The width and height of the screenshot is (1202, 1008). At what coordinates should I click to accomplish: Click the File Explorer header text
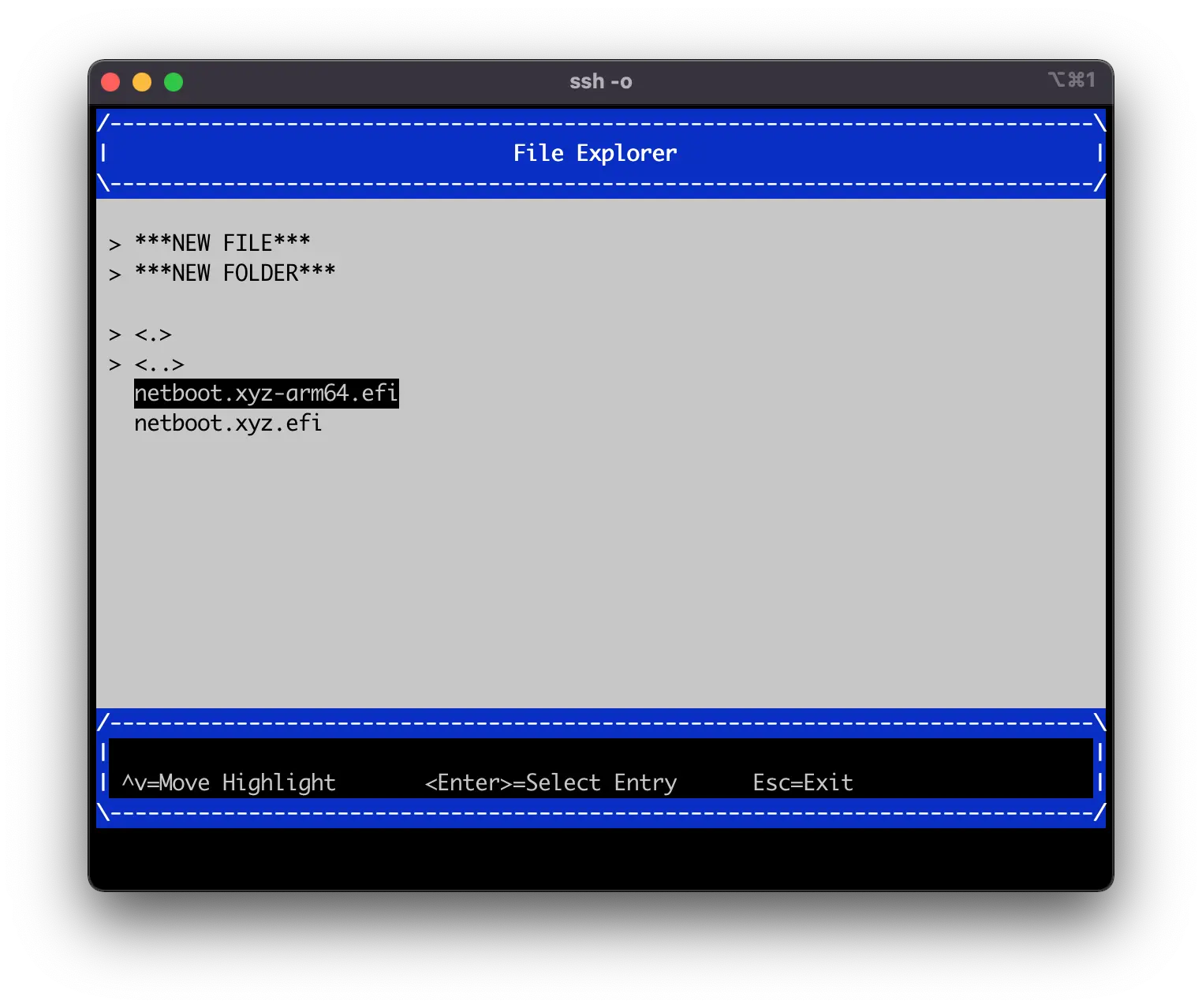[x=595, y=153]
